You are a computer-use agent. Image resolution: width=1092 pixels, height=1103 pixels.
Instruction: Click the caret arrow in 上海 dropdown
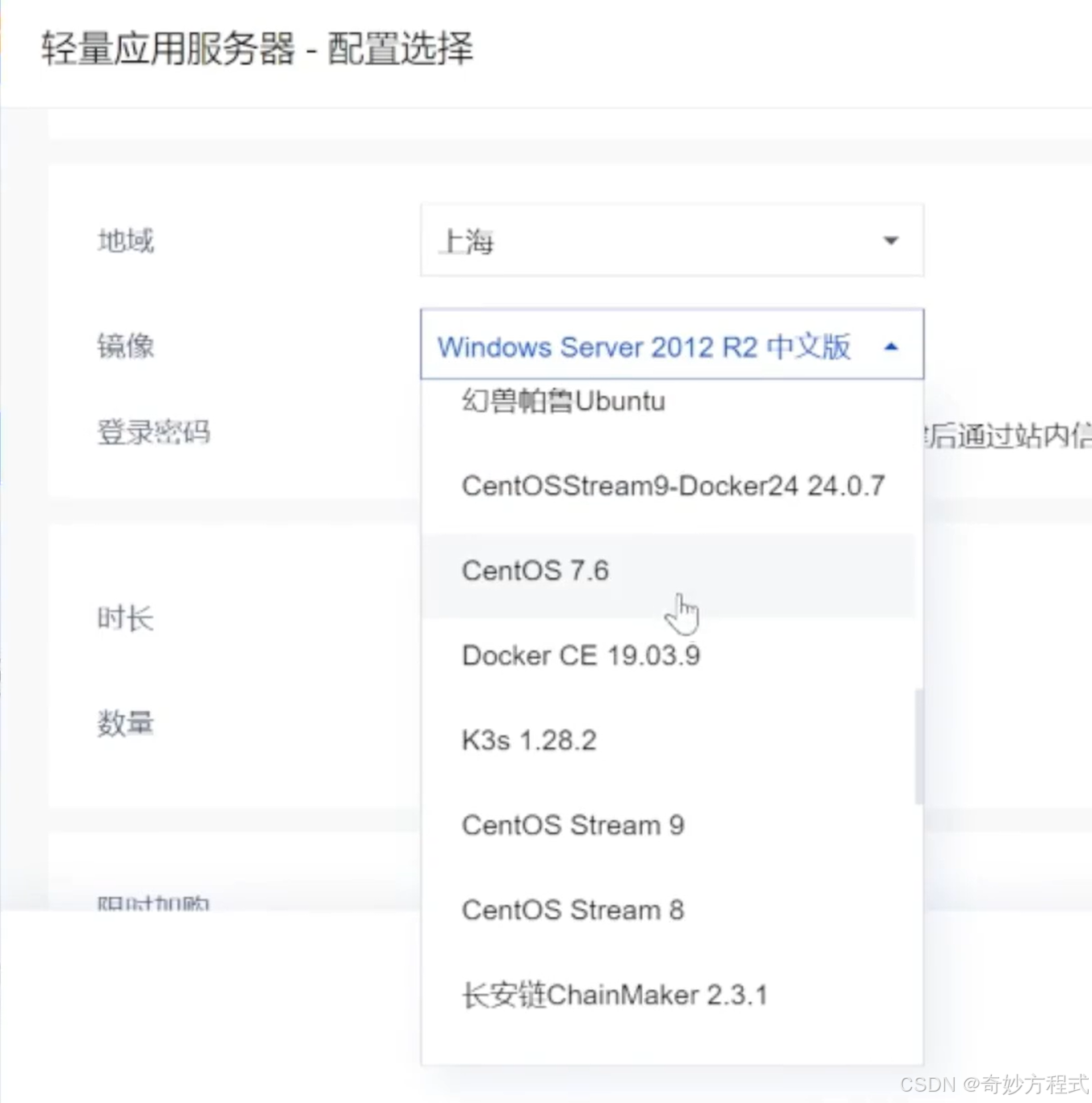coord(891,241)
